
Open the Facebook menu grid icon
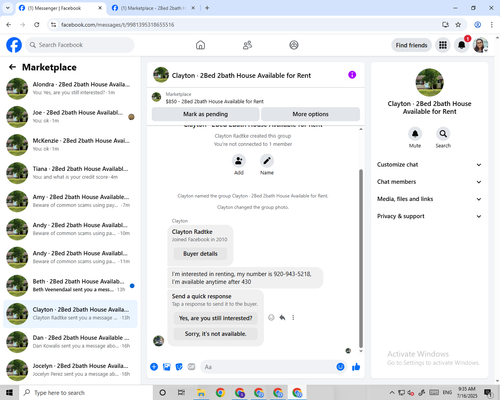[443, 45]
